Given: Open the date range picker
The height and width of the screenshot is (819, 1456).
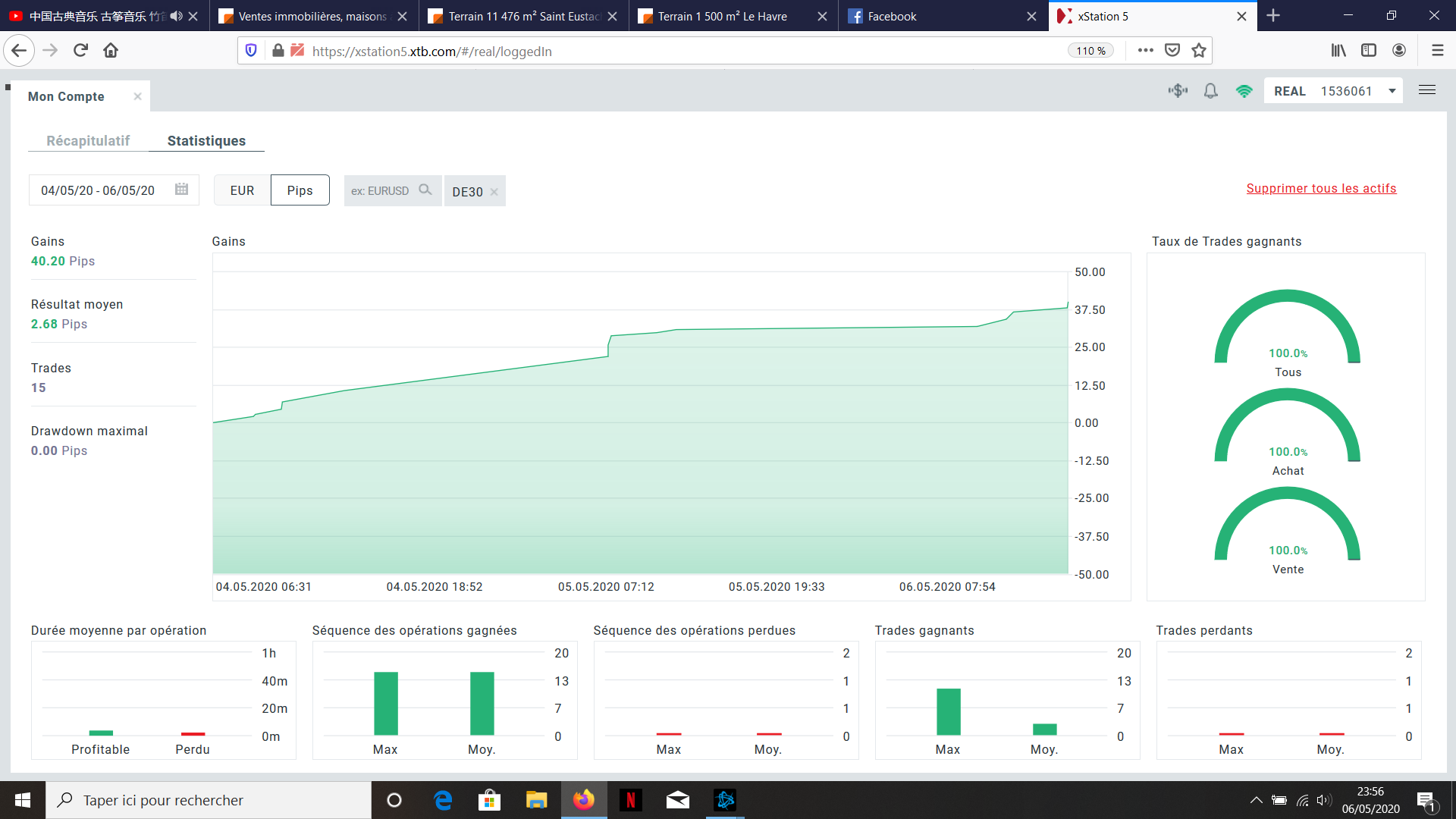Looking at the screenshot, I should [99, 190].
